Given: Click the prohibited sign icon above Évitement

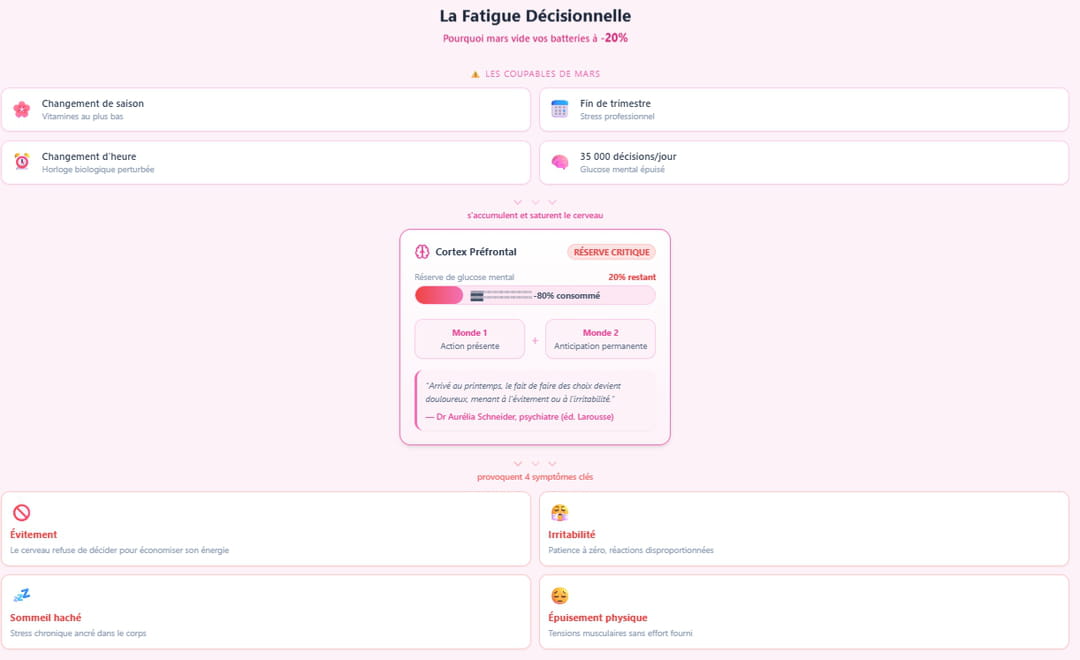Looking at the screenshot, I should tap(21, 513).
